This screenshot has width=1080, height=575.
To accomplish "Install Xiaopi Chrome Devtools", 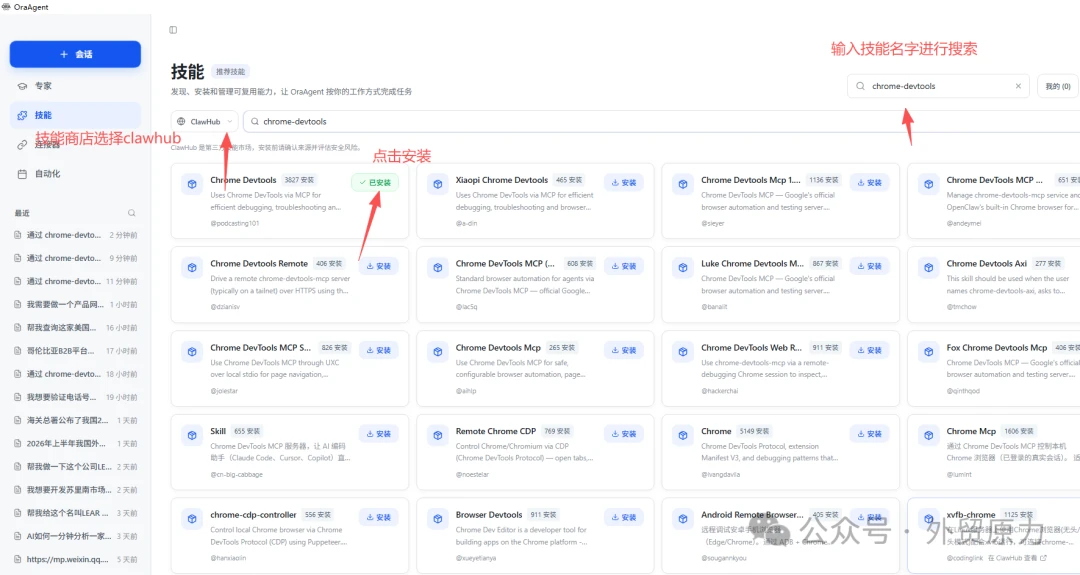I will [624, 182].
